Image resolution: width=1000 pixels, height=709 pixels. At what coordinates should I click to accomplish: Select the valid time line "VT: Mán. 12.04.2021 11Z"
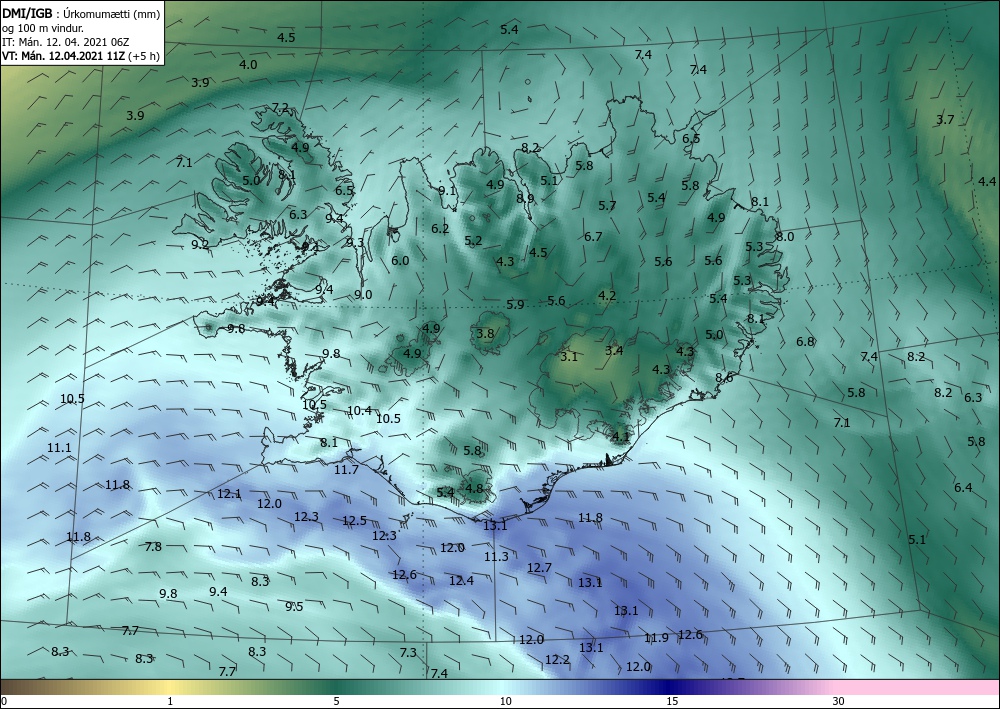(64, 56)
